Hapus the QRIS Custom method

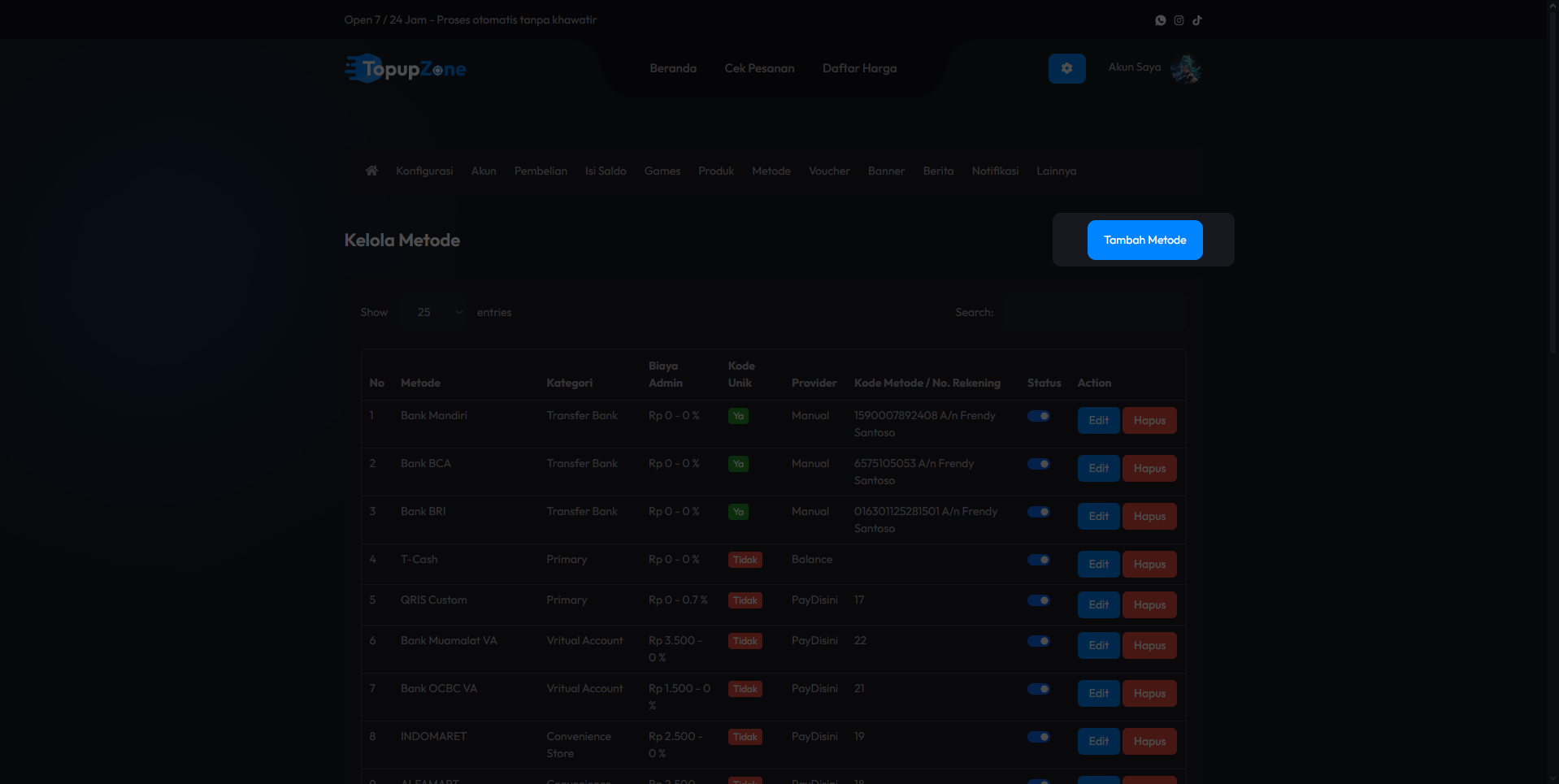[x=1149, y=604]
